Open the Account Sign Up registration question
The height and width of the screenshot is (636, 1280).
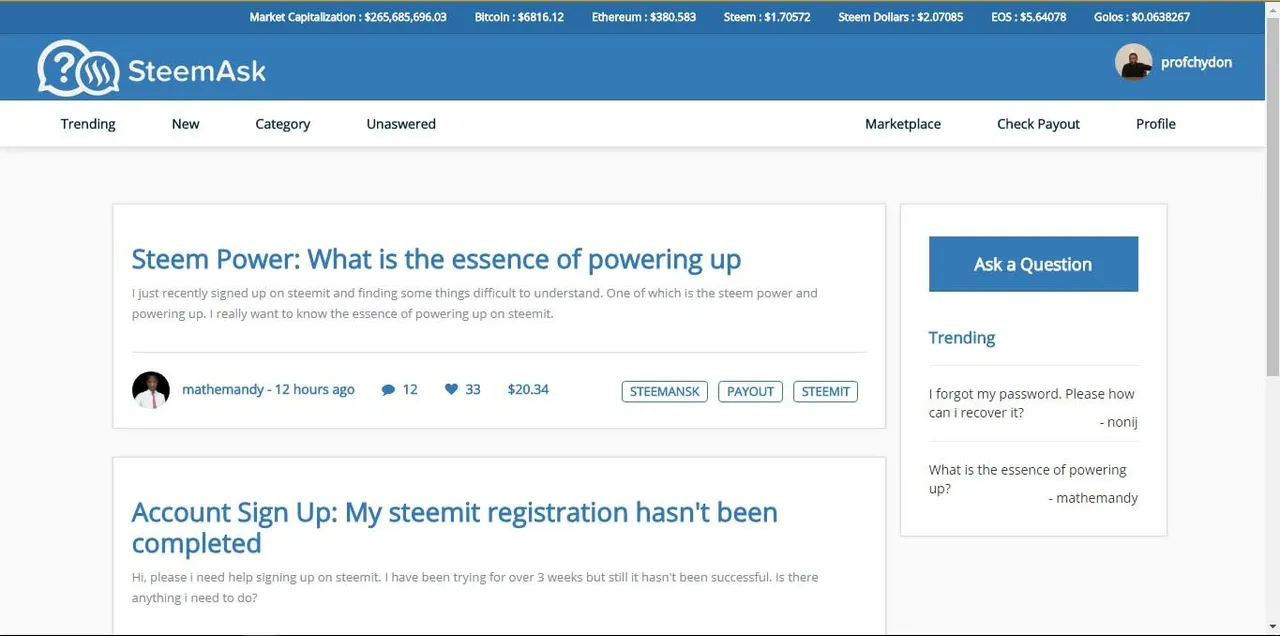click(455, 528)
